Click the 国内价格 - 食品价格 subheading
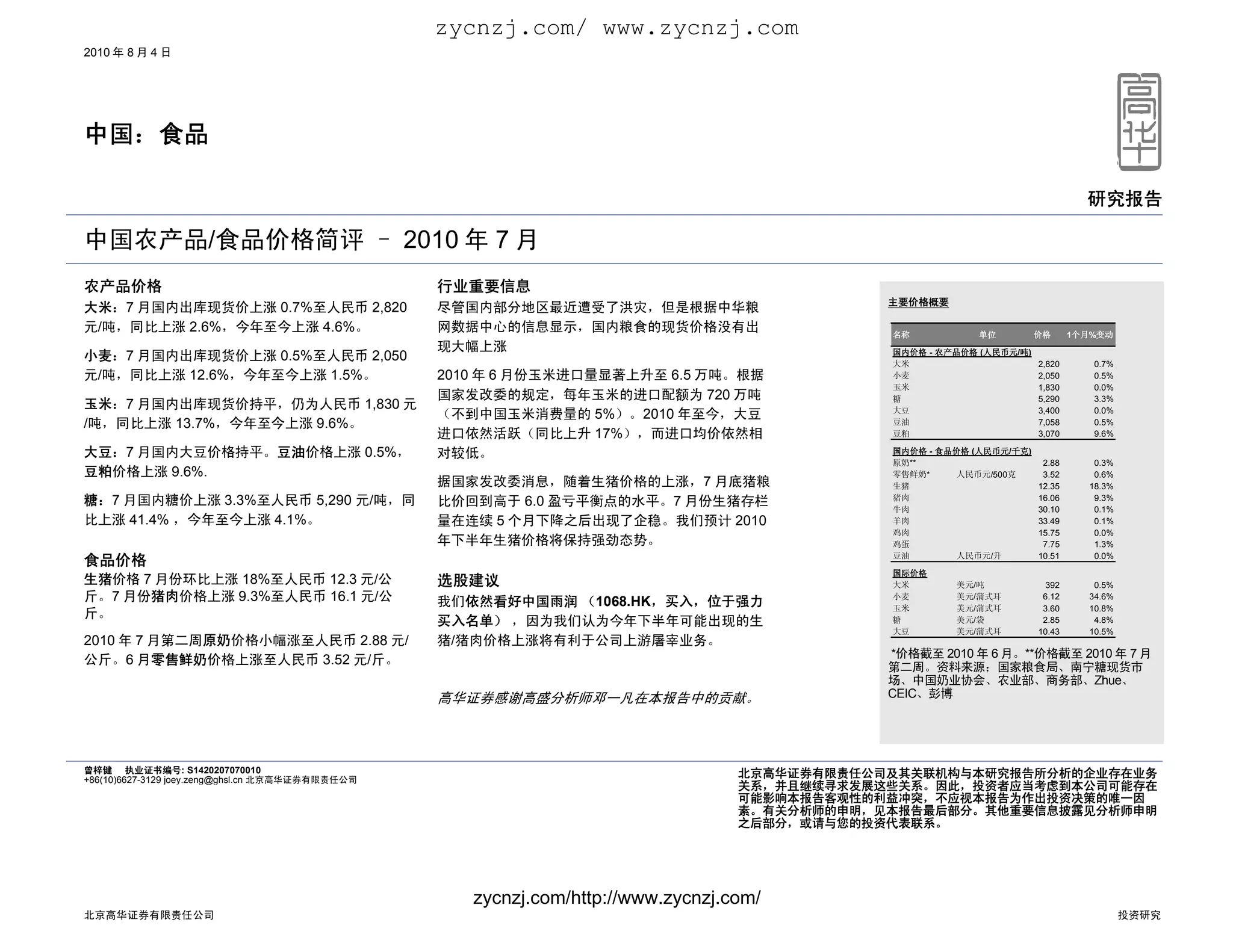Viewport: 1233px width, 952px height. click(961, 451)
